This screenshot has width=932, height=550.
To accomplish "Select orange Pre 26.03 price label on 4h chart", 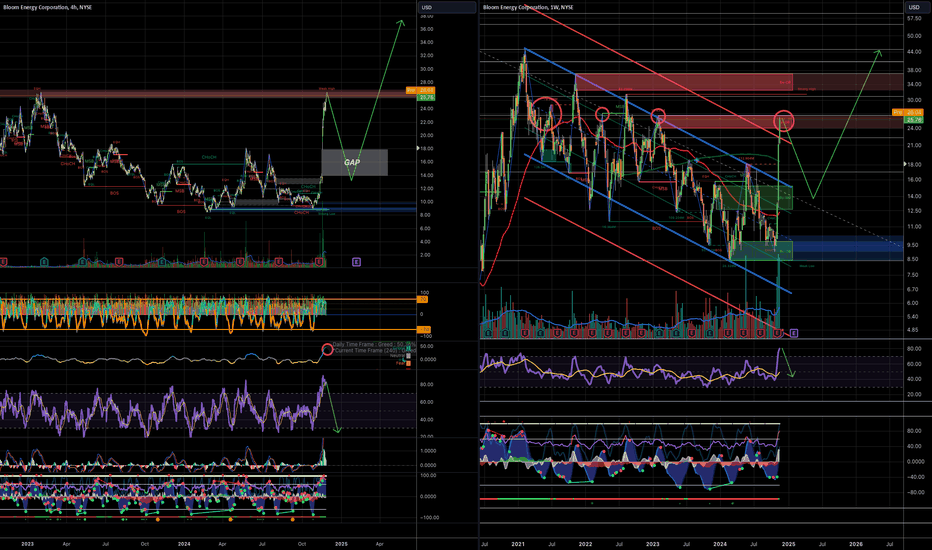I will tap(420, 90).
